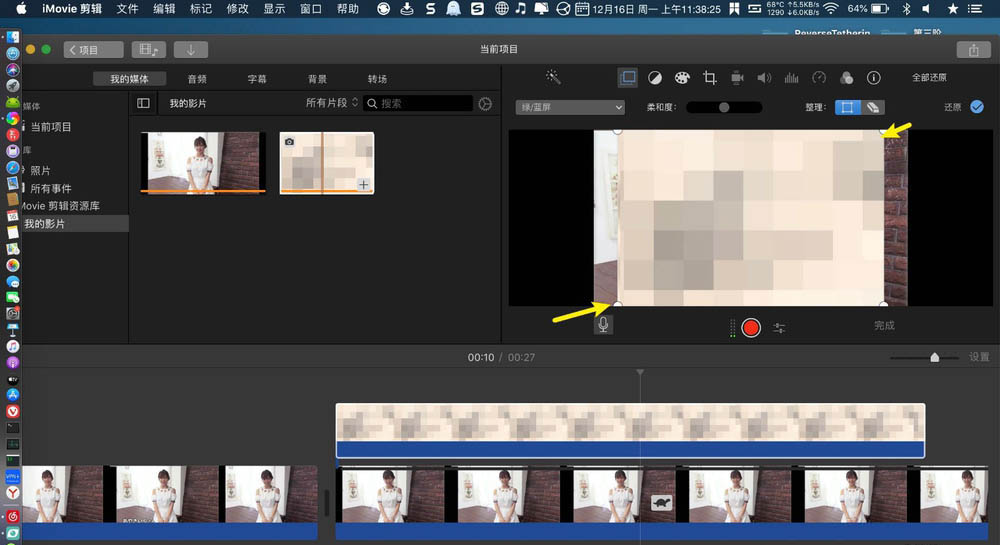Screen dimensions: 1000x545
Task: Switch to the 转场 tab
Action: point(377,79)
